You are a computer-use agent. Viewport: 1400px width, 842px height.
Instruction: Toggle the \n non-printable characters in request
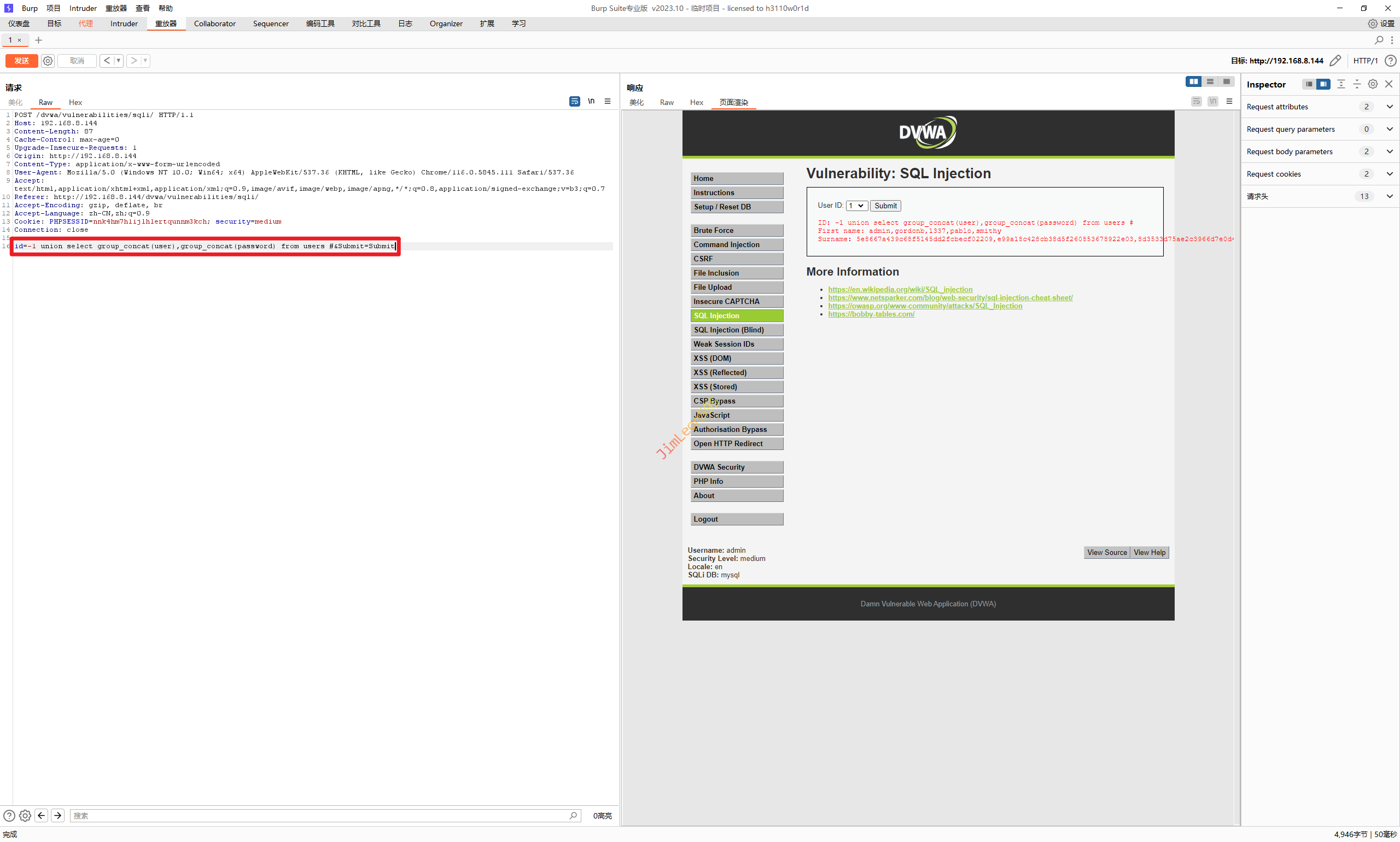(x=591, y=101)
